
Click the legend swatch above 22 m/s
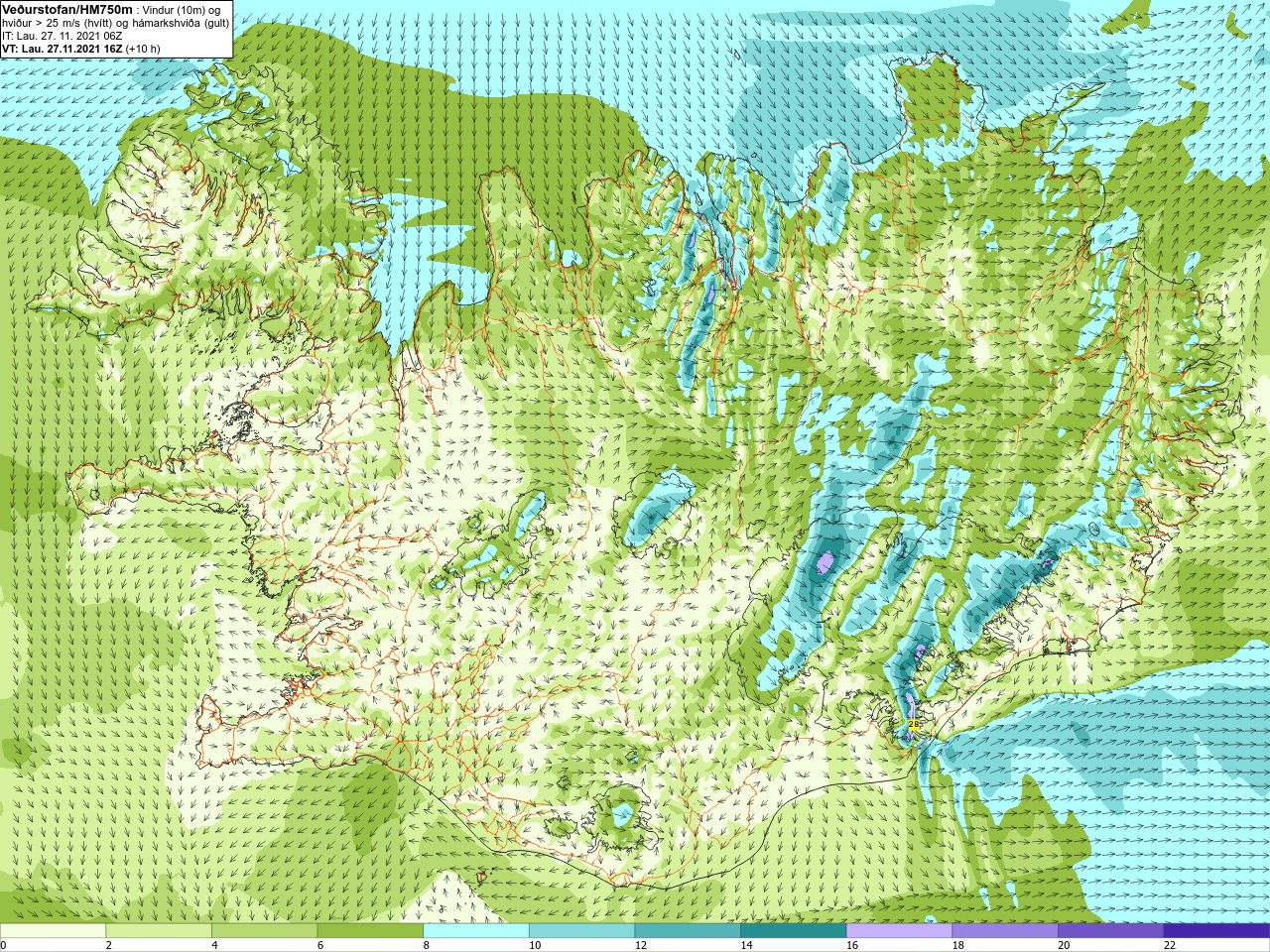coord(1216,931)
